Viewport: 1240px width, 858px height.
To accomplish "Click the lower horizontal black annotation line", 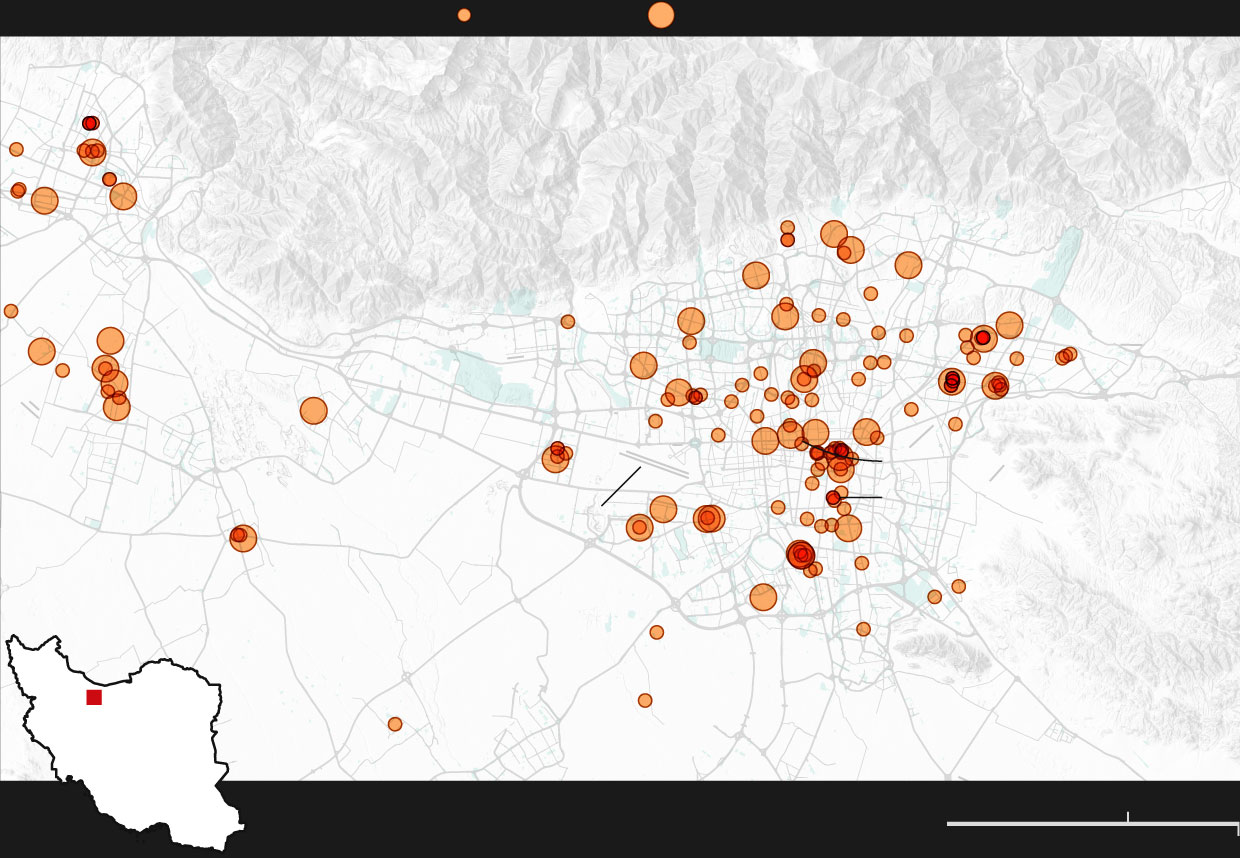I will click(862, 497).
